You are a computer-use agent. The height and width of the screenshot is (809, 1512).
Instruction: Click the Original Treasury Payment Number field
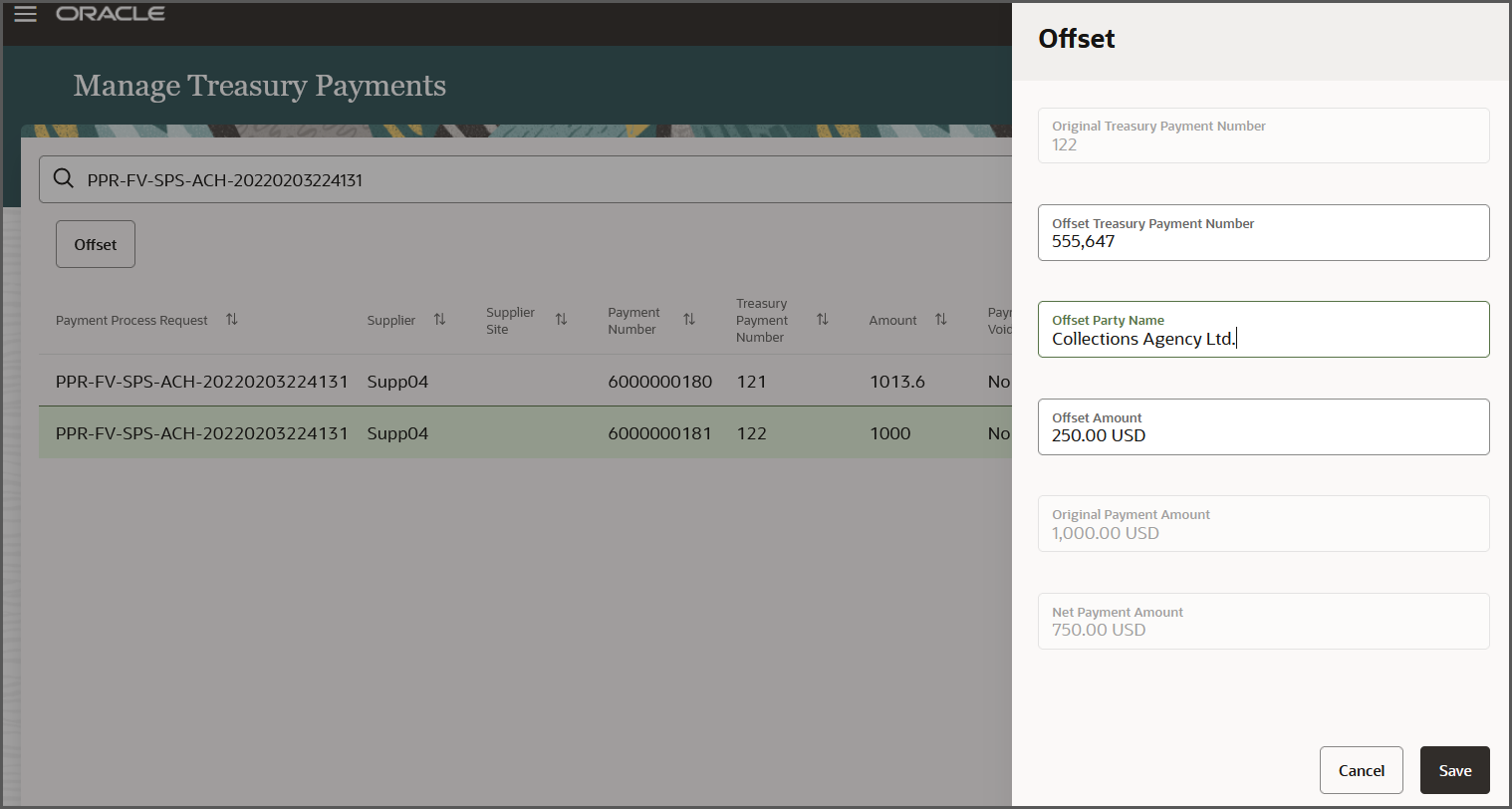pos(1263,135)
